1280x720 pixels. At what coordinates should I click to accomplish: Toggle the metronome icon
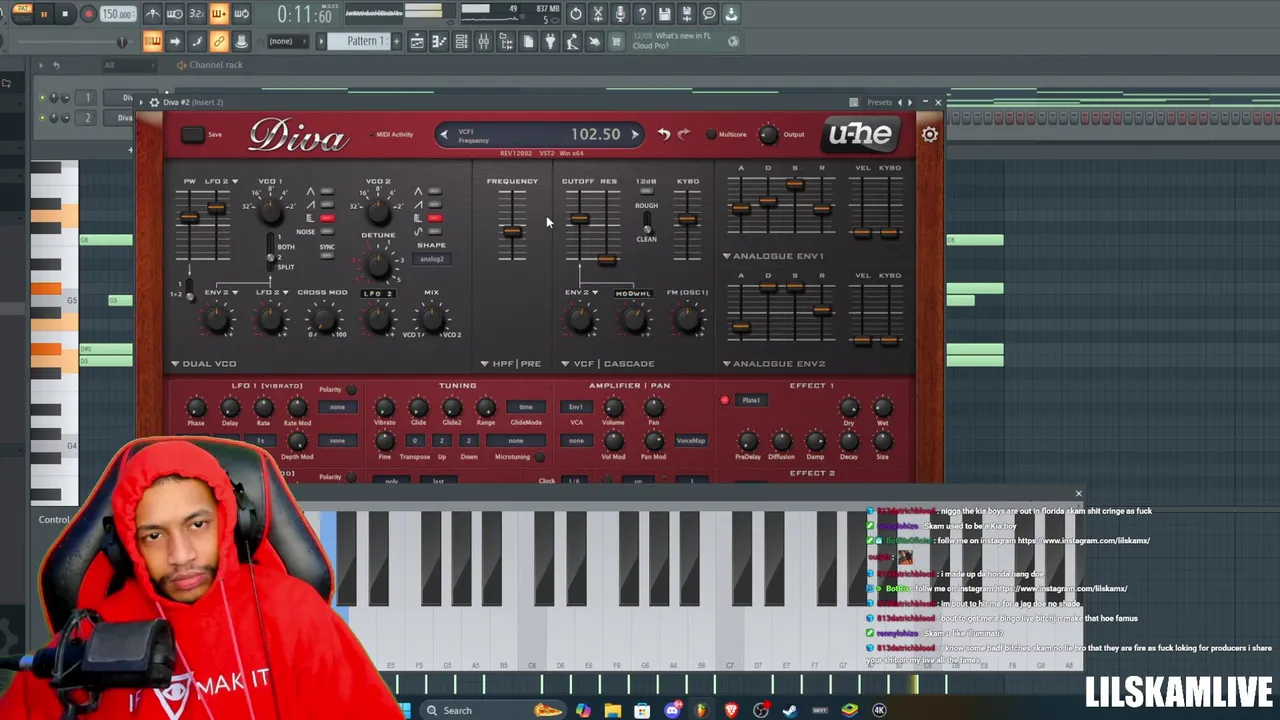tap(153, 14)
